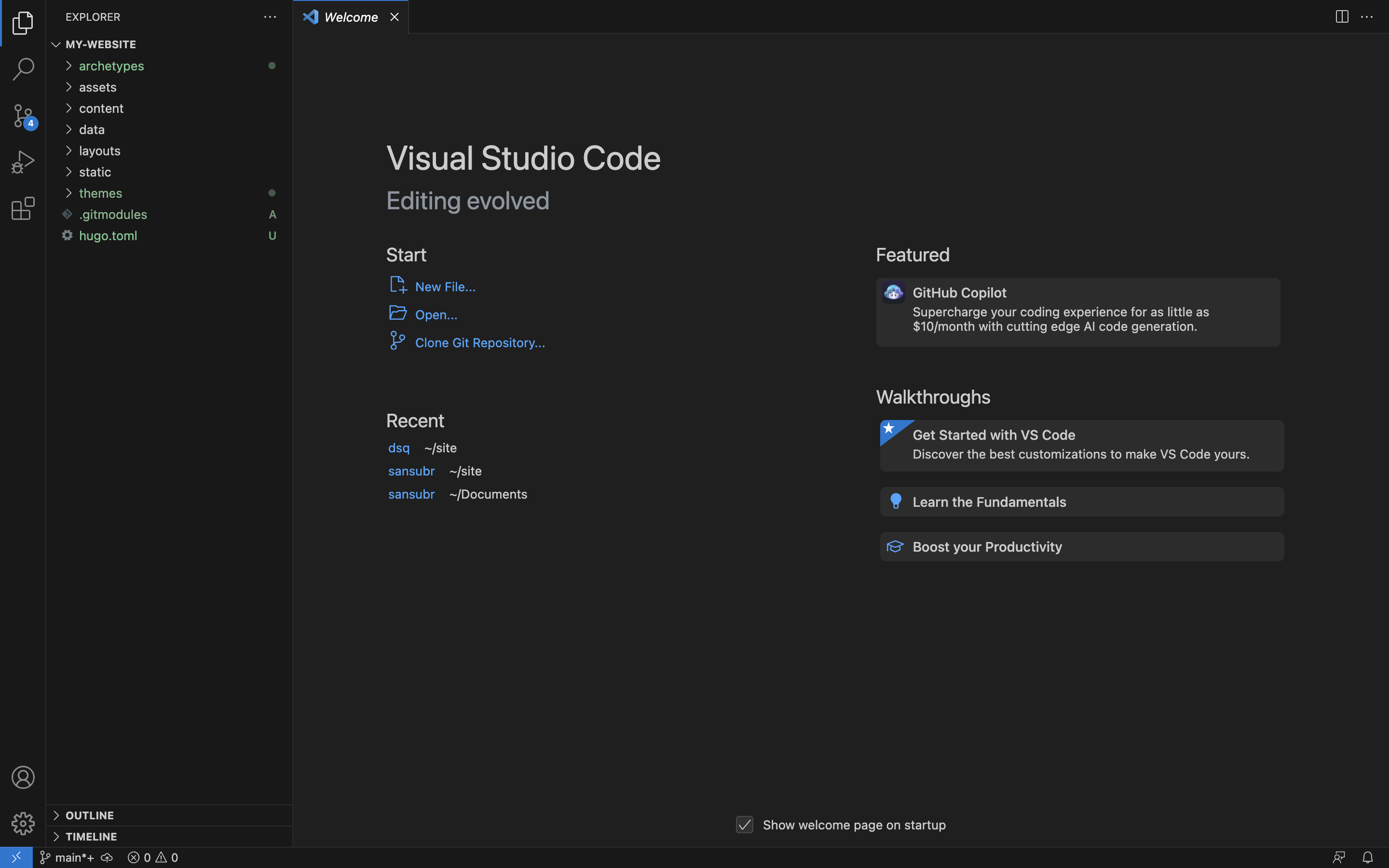Expand the archetypes folder
Screen dimensions: 1389x868
[69, 66]
